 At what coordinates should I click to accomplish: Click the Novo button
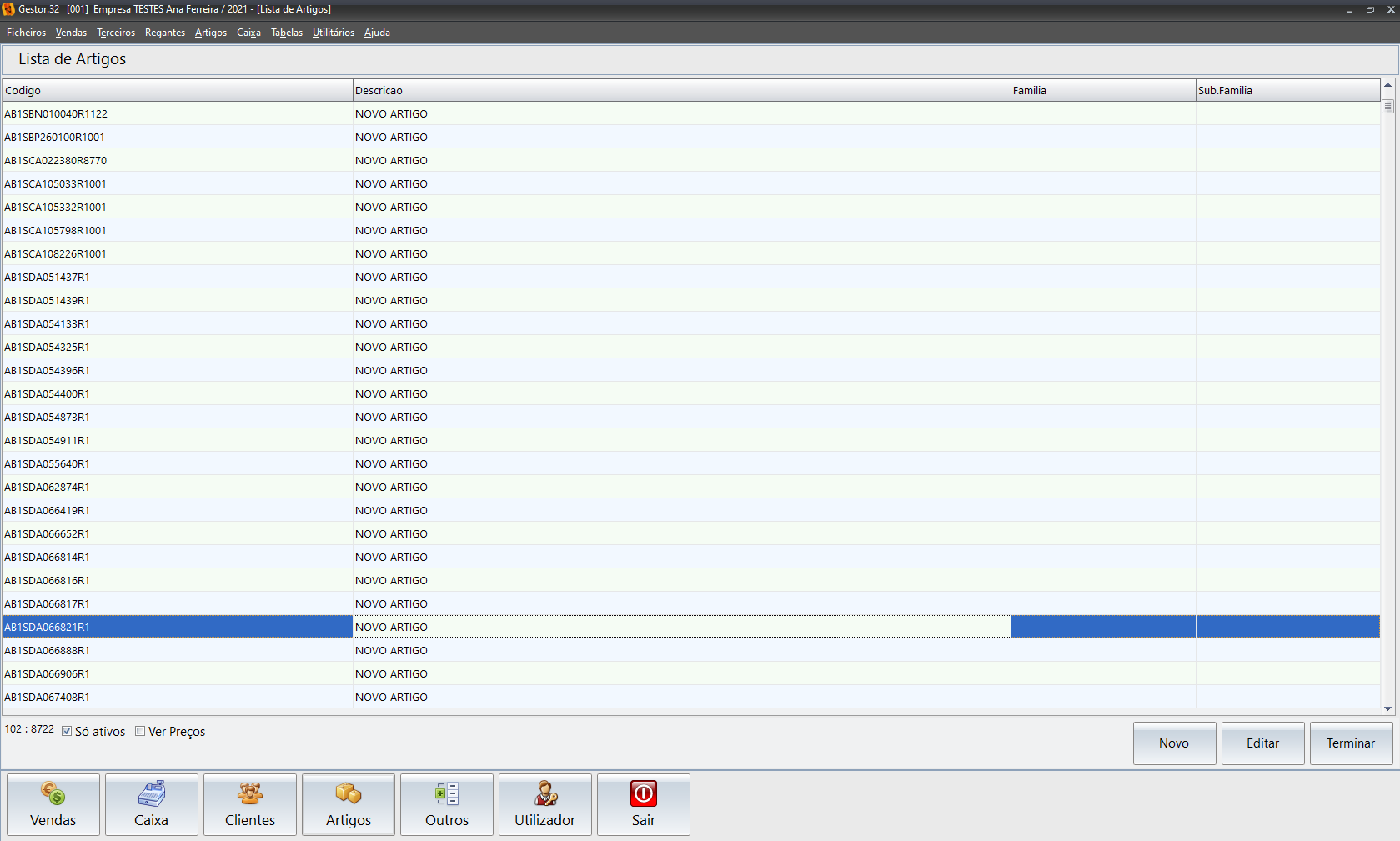tap(1174, 743)
